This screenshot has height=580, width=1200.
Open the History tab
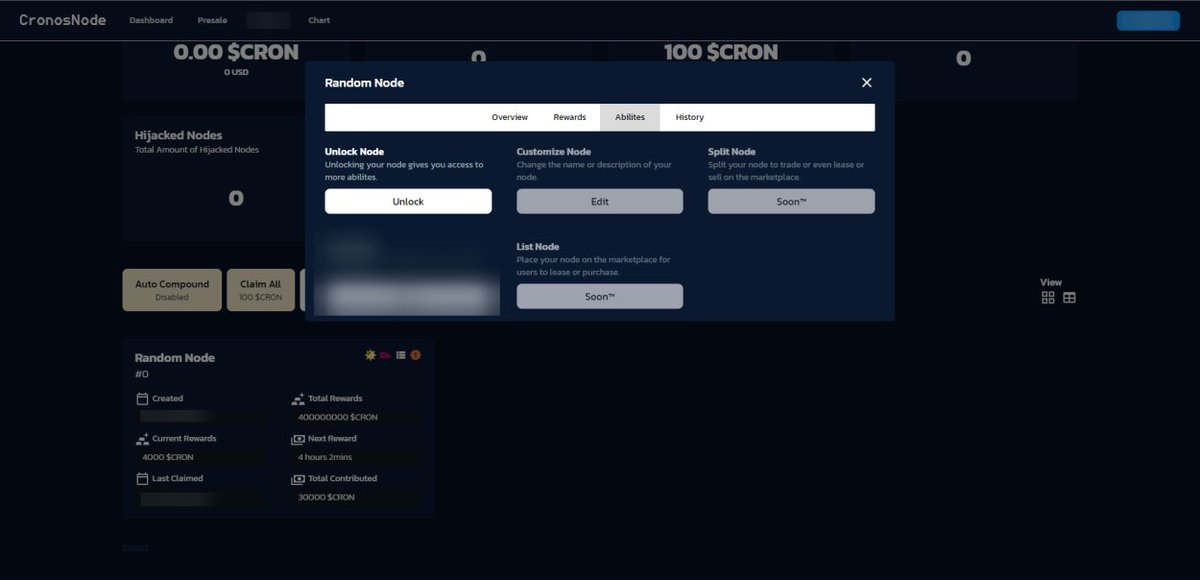(x=690, y=117)
